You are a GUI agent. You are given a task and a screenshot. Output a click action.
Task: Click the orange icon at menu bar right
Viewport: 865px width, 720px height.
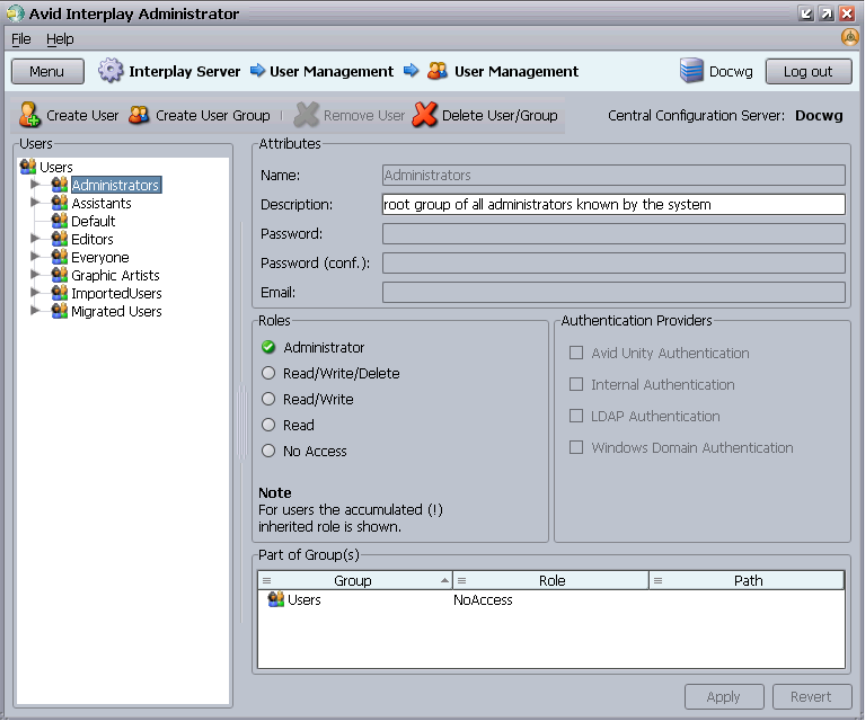point(850,38)
